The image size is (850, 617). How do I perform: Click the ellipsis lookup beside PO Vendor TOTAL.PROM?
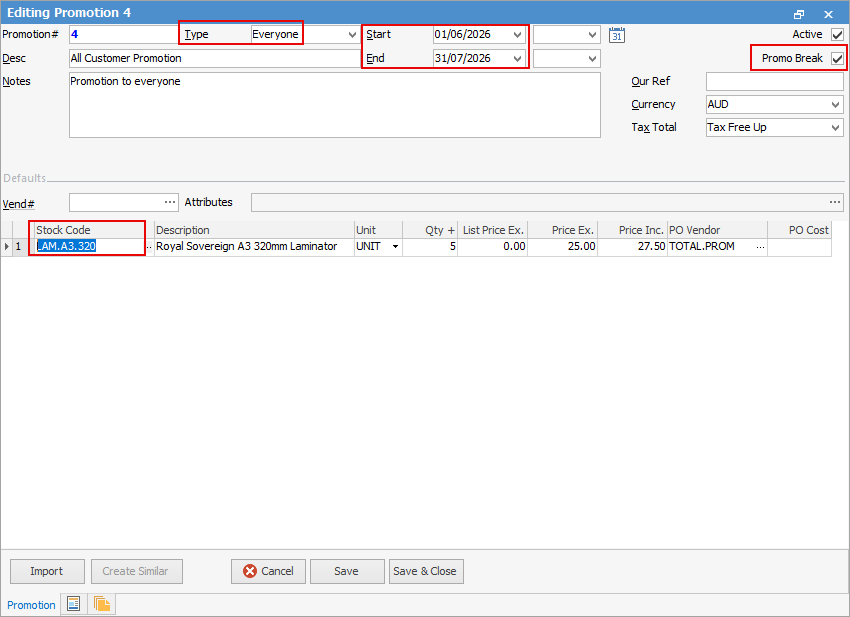click(761, 247)
